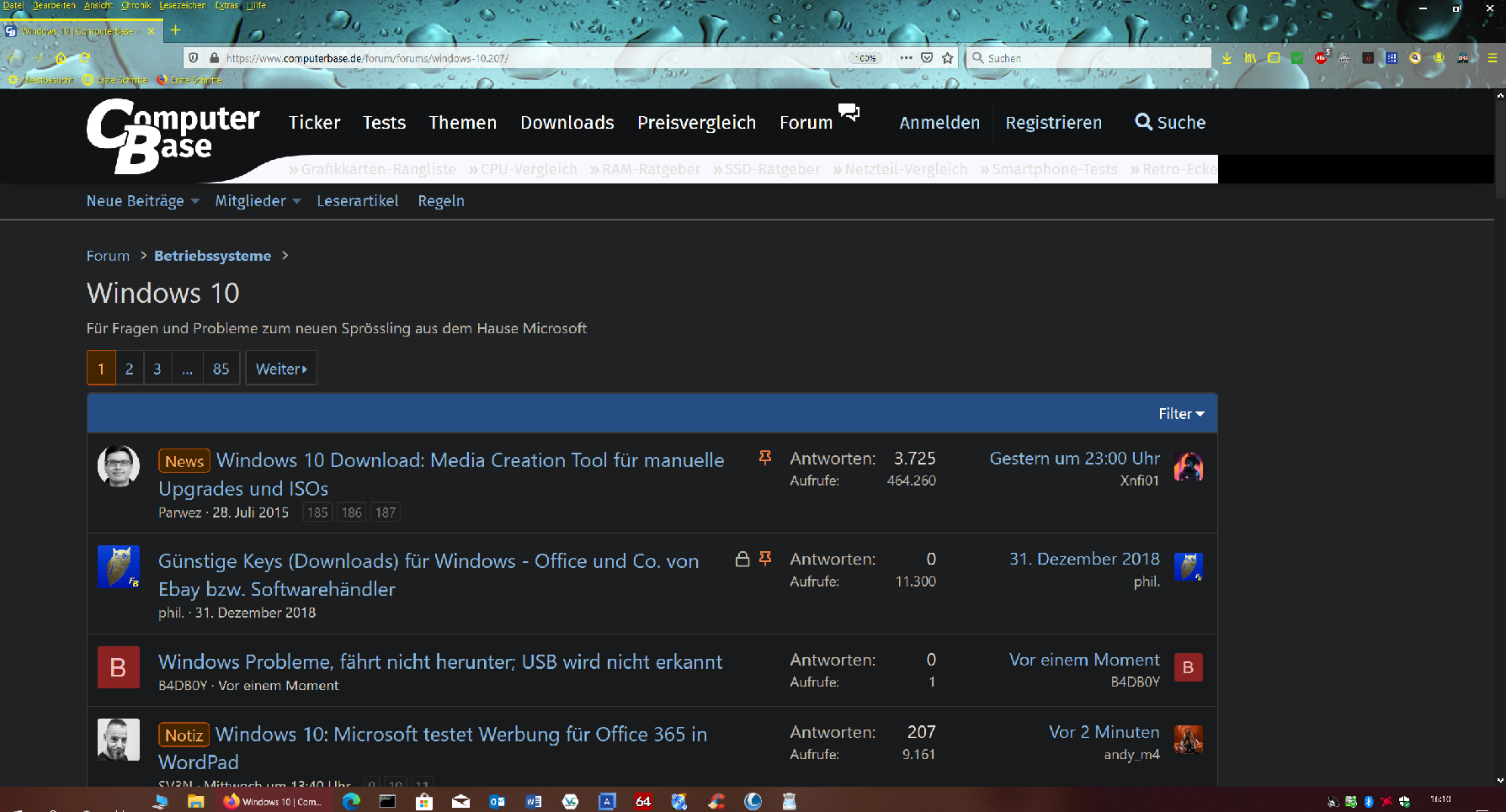Click Registrieren in the header
The width and height of the screenshot is (1506, 812).
[1053, 122]
